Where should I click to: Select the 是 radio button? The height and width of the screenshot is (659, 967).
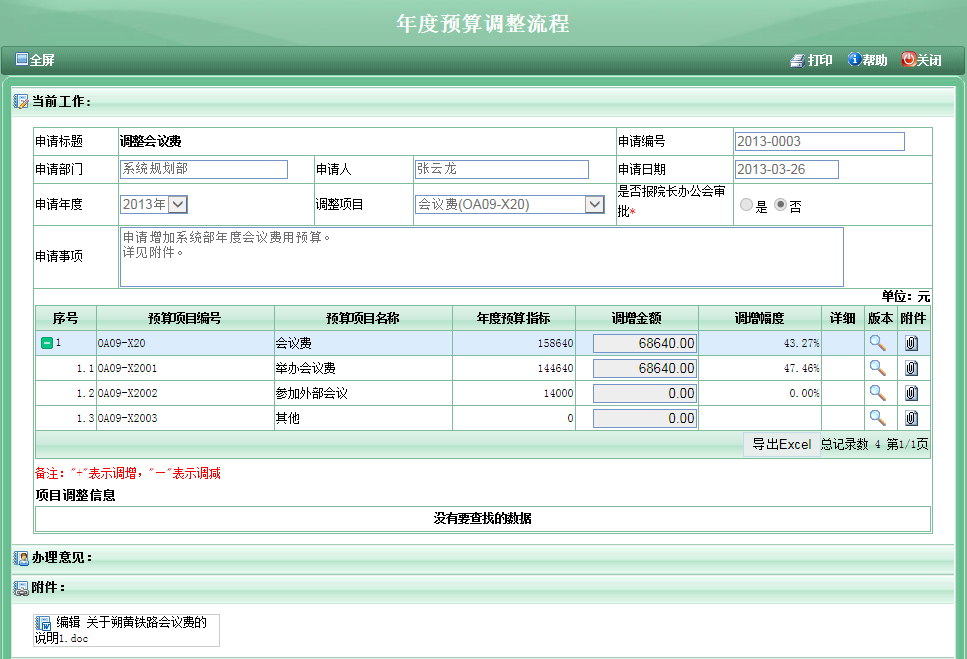(746, 206)
